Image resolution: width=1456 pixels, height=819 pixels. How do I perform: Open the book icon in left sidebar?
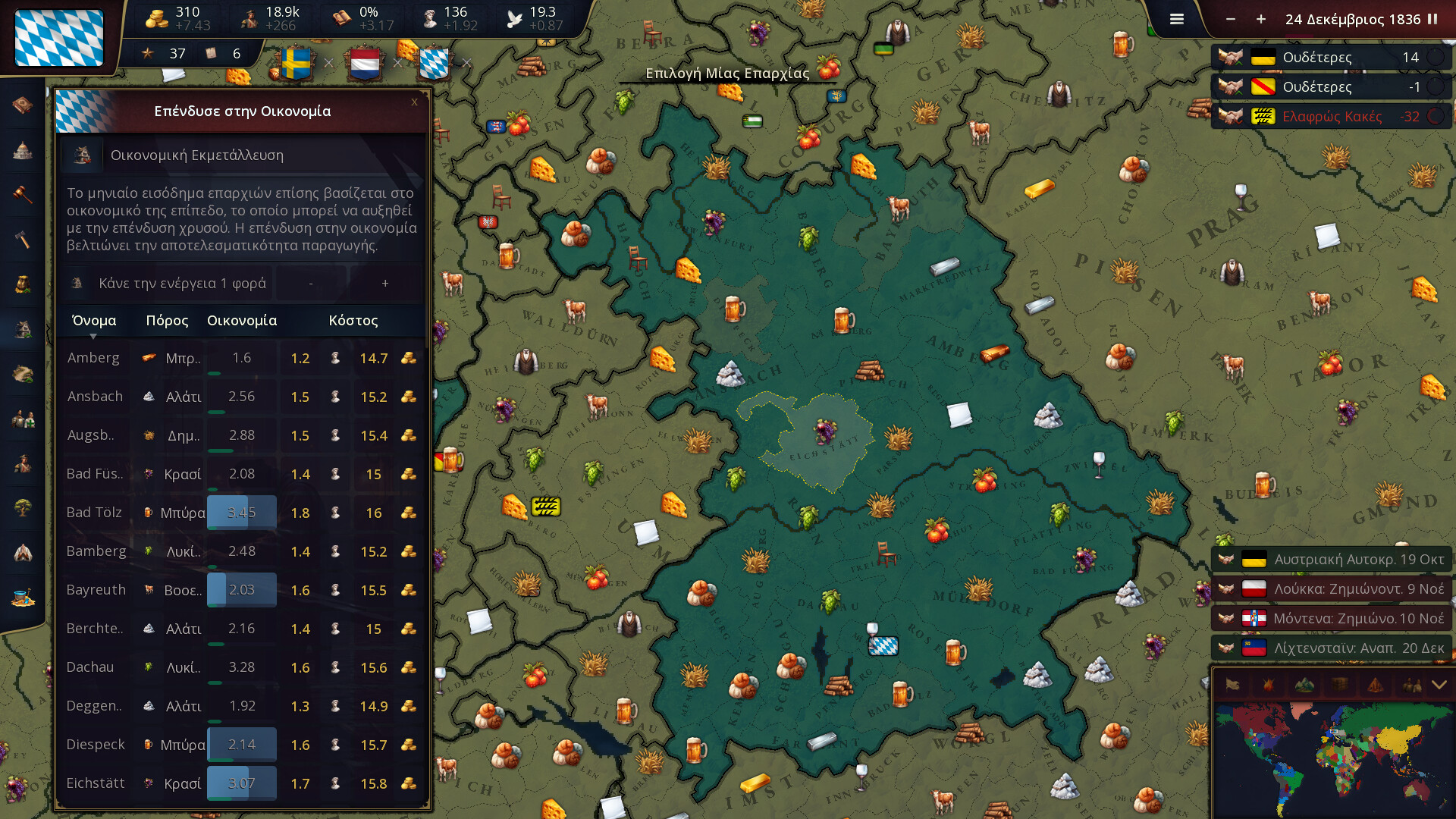tap(23, 105)
